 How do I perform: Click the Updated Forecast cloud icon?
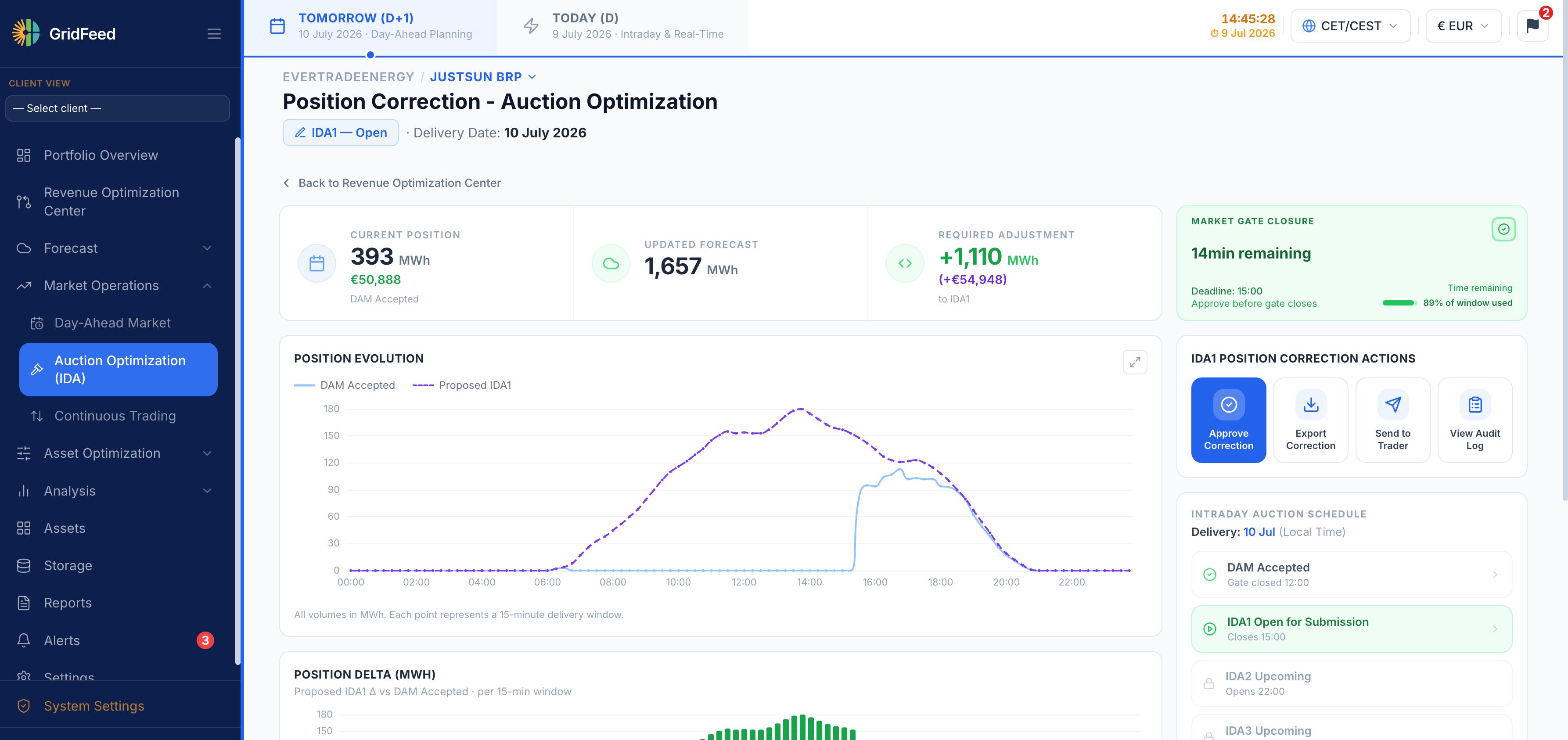click(x=611, y=263)
